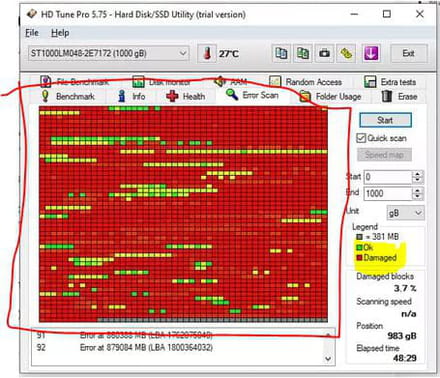Screen dimensions: 440x378
Task: Click the Start scan button
Action: point(385,120)
